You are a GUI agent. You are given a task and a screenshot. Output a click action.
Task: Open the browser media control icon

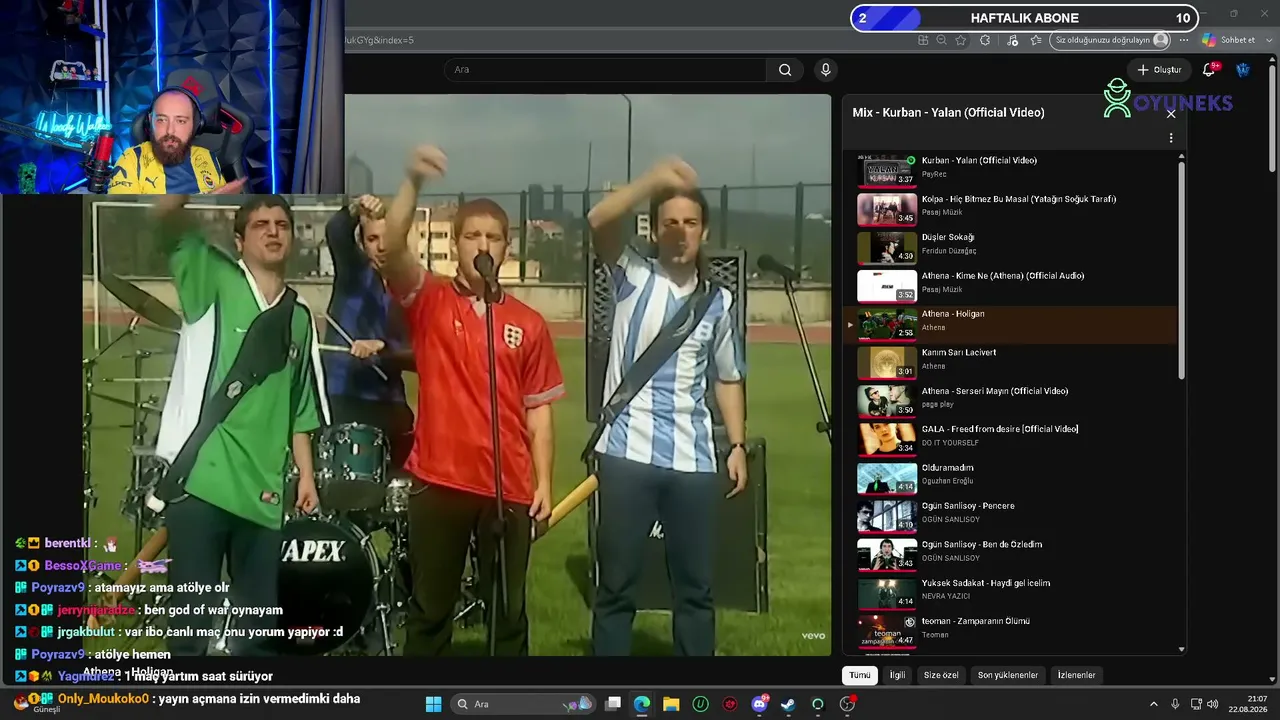[1012, 40]
